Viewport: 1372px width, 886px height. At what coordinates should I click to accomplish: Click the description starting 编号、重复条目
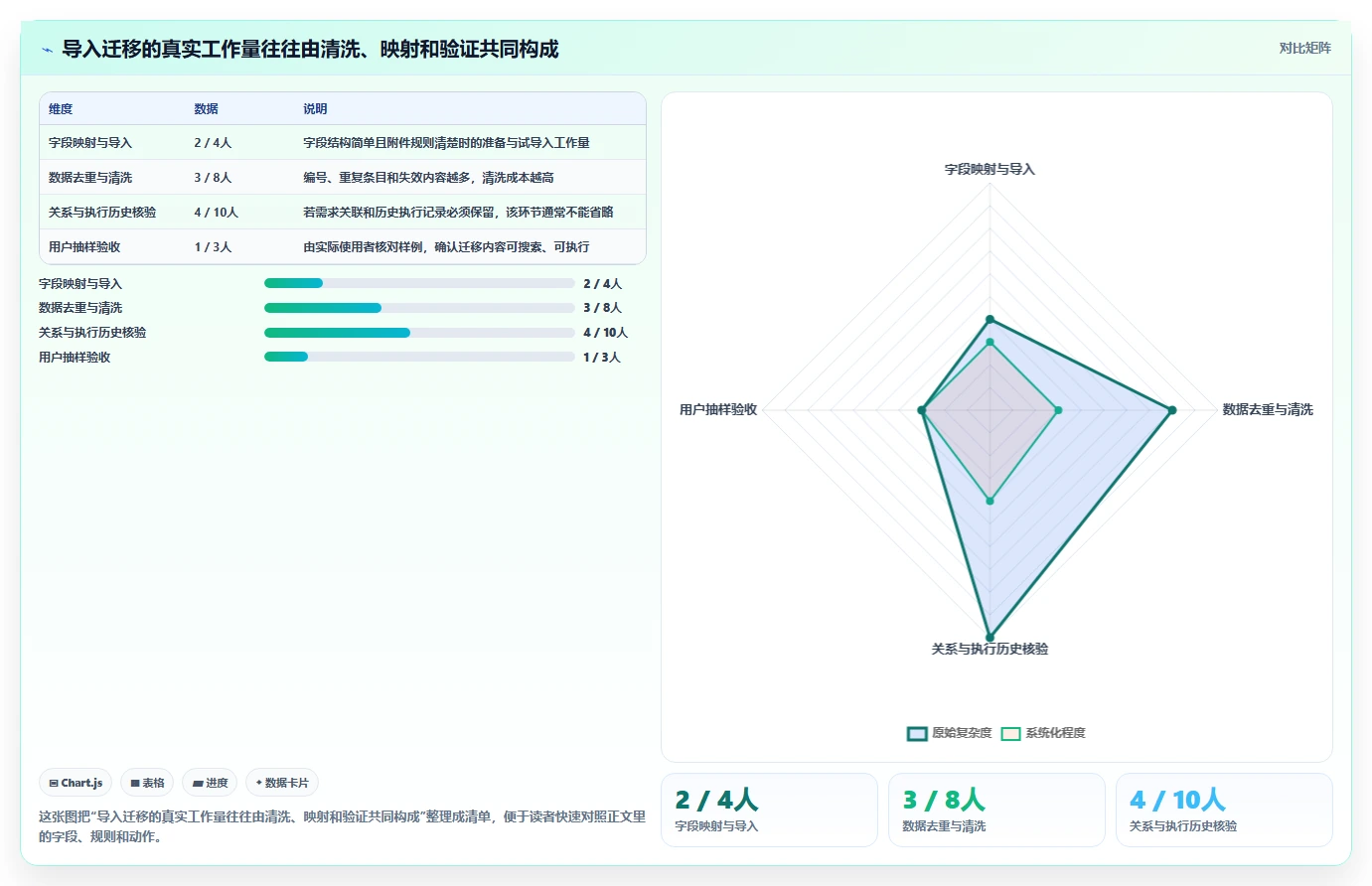click(428, 178)
